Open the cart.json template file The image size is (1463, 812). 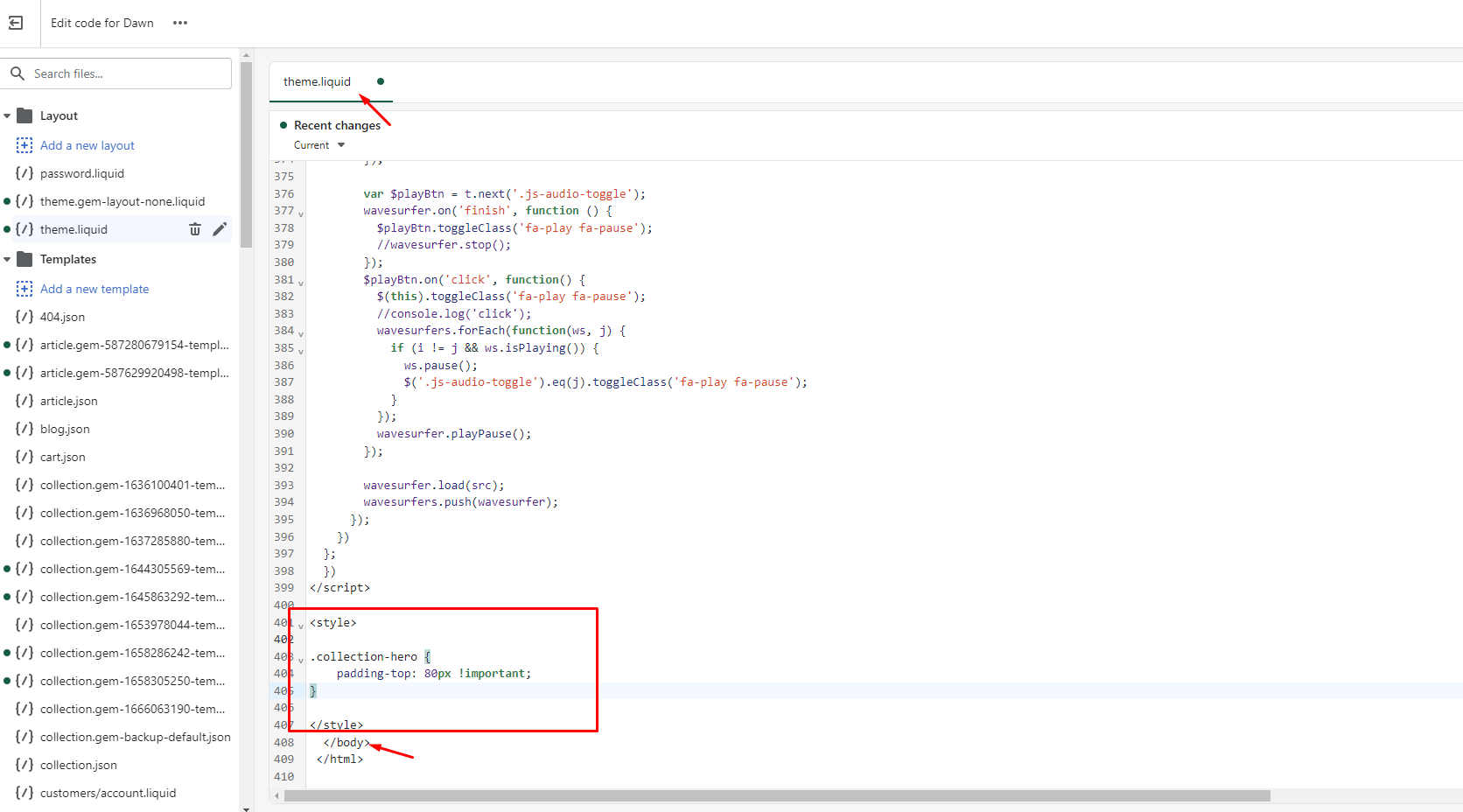click(63, 457)
